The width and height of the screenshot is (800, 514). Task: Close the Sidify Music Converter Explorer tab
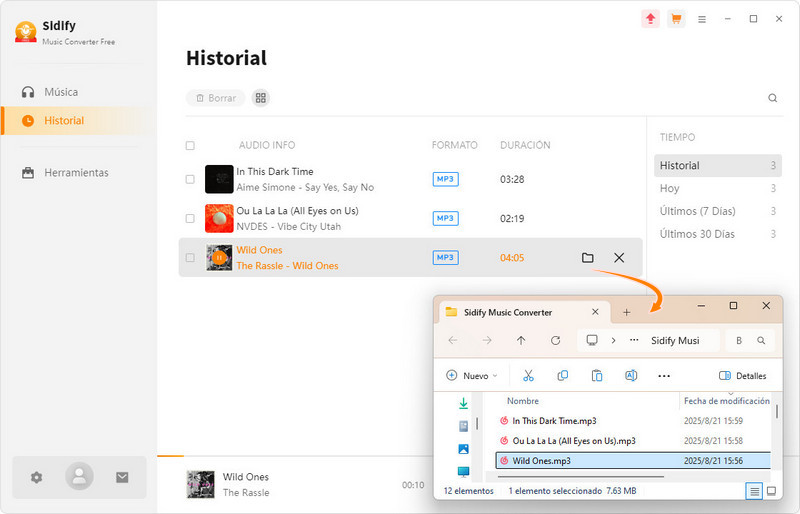click(x=595, y=312)
